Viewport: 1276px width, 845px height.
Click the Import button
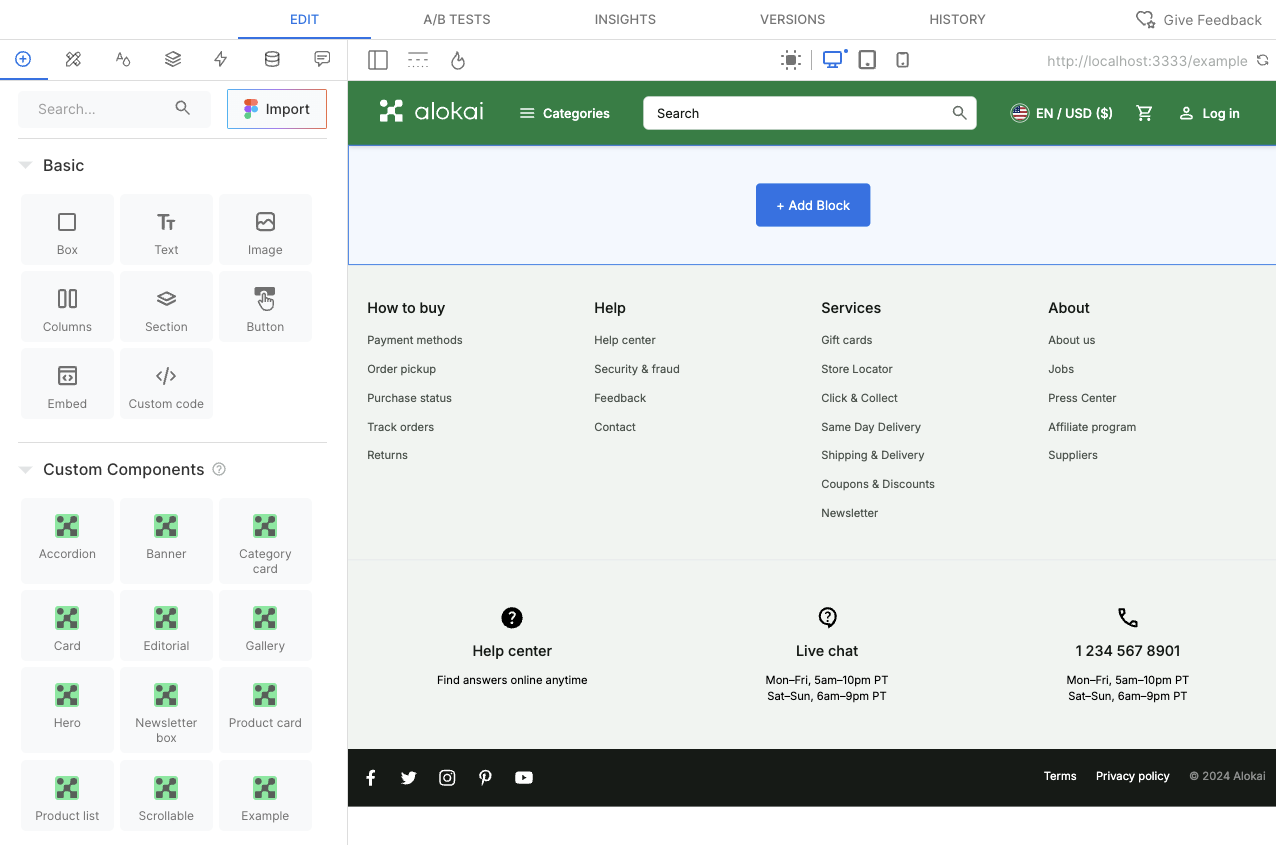pos(277,109)
